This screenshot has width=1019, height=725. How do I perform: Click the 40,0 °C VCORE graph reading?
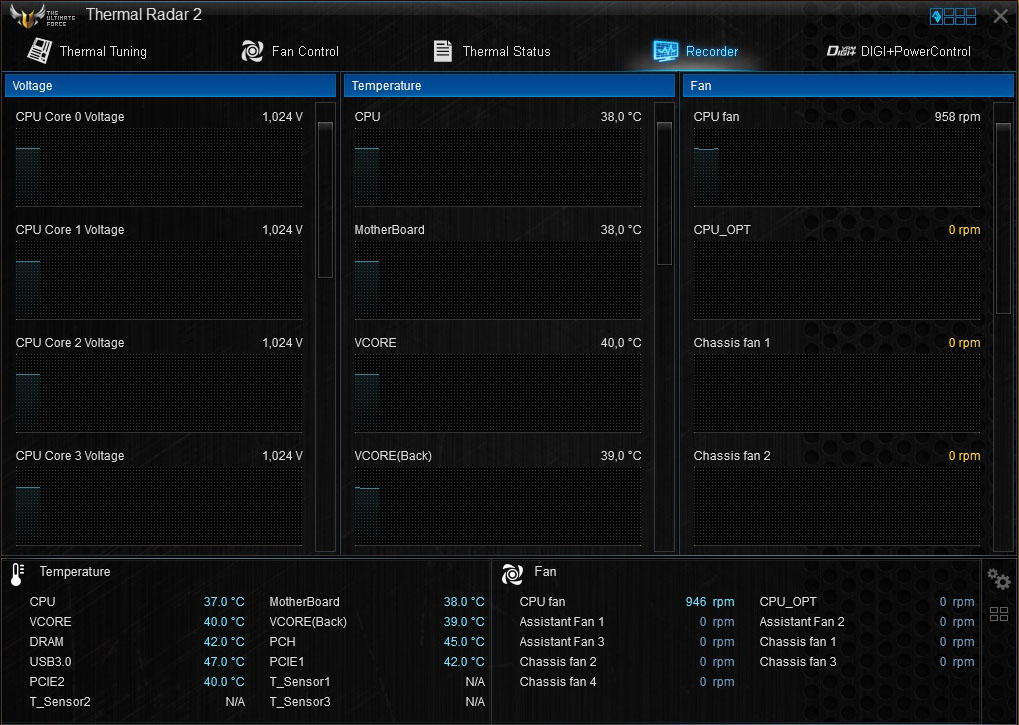tap(621, 343)
